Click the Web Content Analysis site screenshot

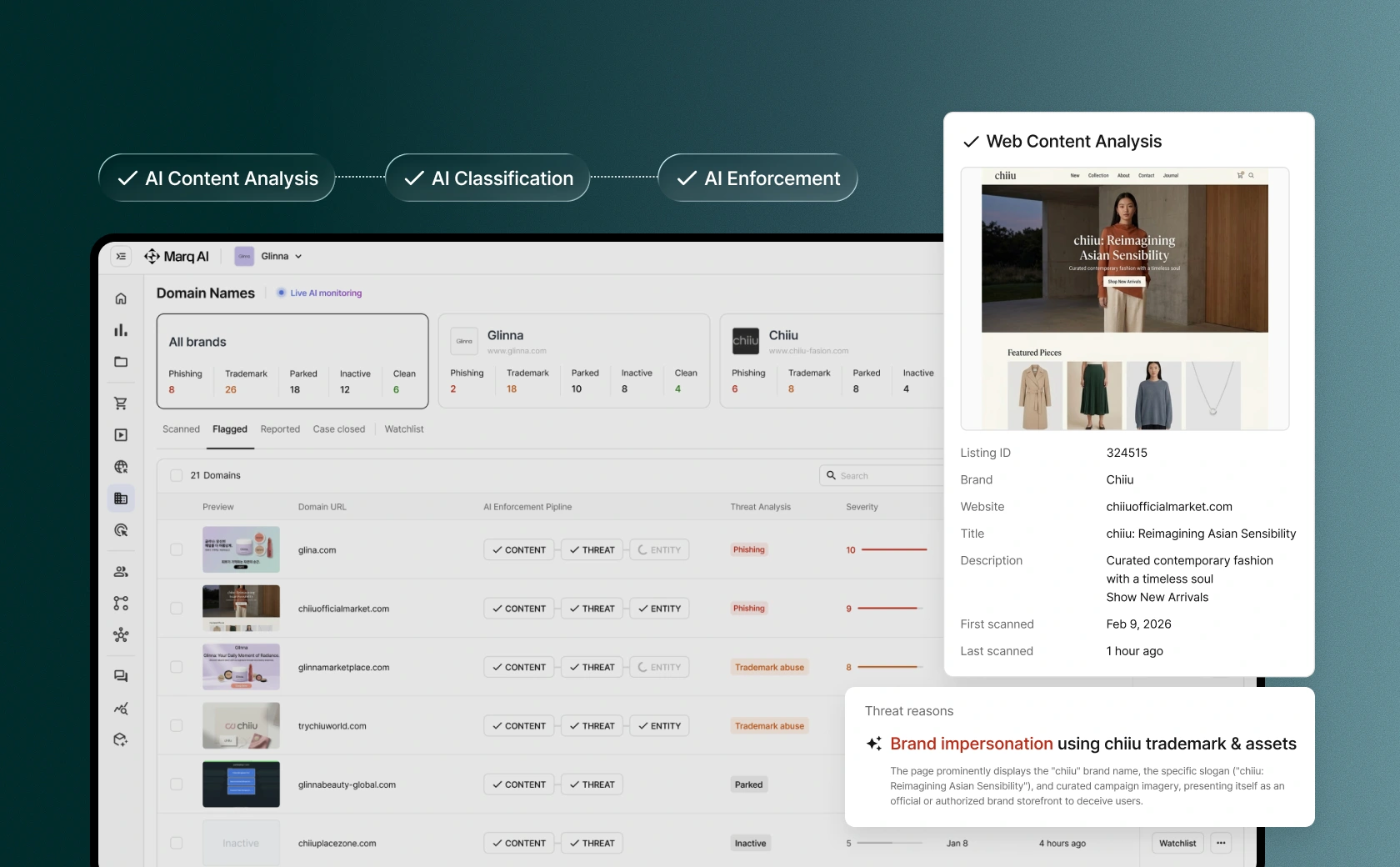(x=1125, y=298)
